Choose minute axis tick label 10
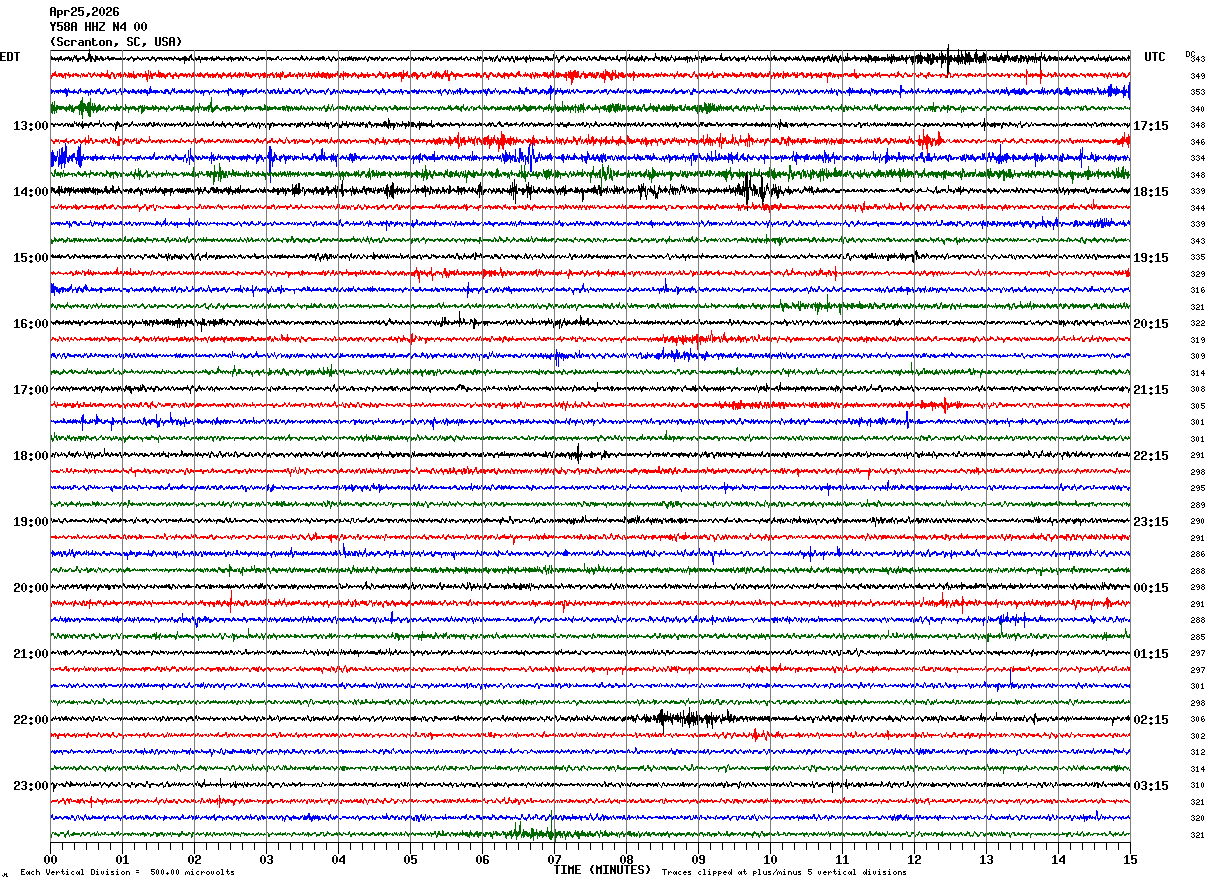Image resolution: width=1210 pixels, height=886 pixels. (x=770, y=859)
